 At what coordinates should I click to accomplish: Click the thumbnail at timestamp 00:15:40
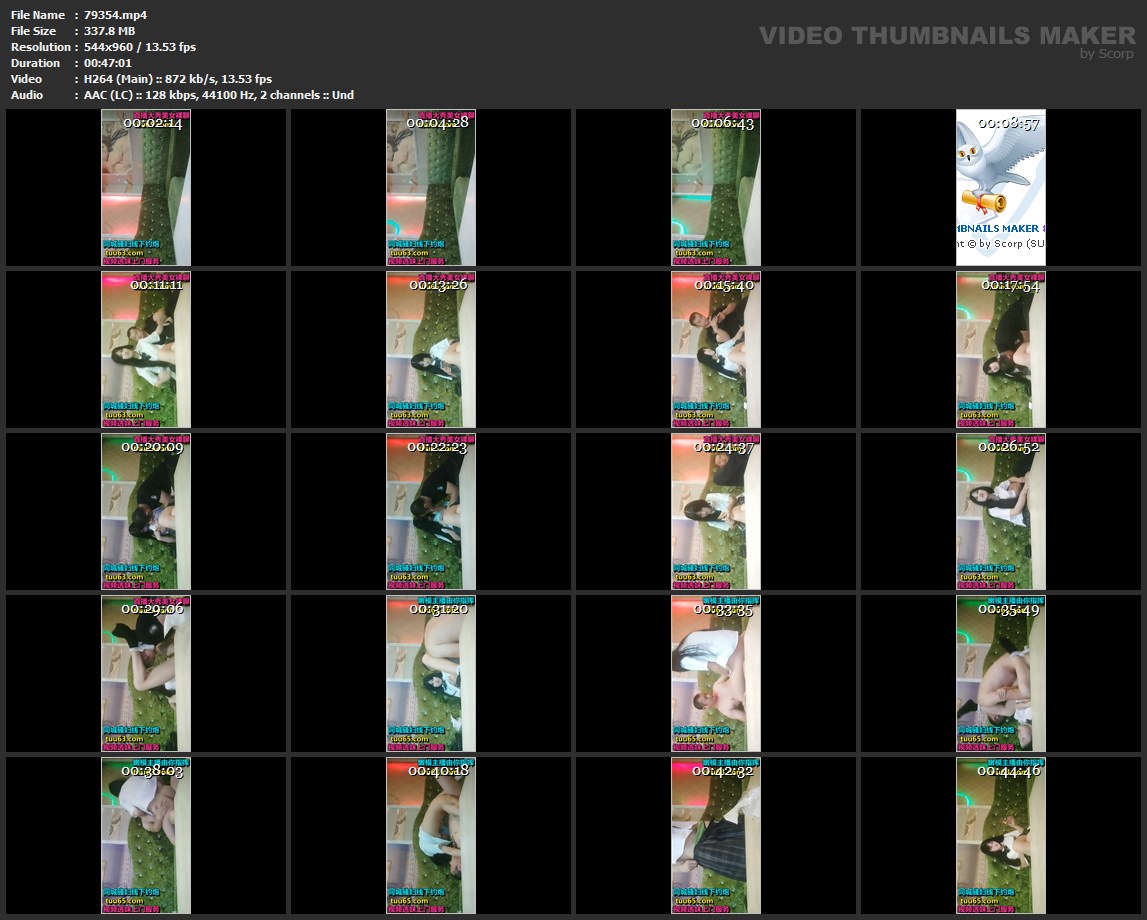(716, 349)
